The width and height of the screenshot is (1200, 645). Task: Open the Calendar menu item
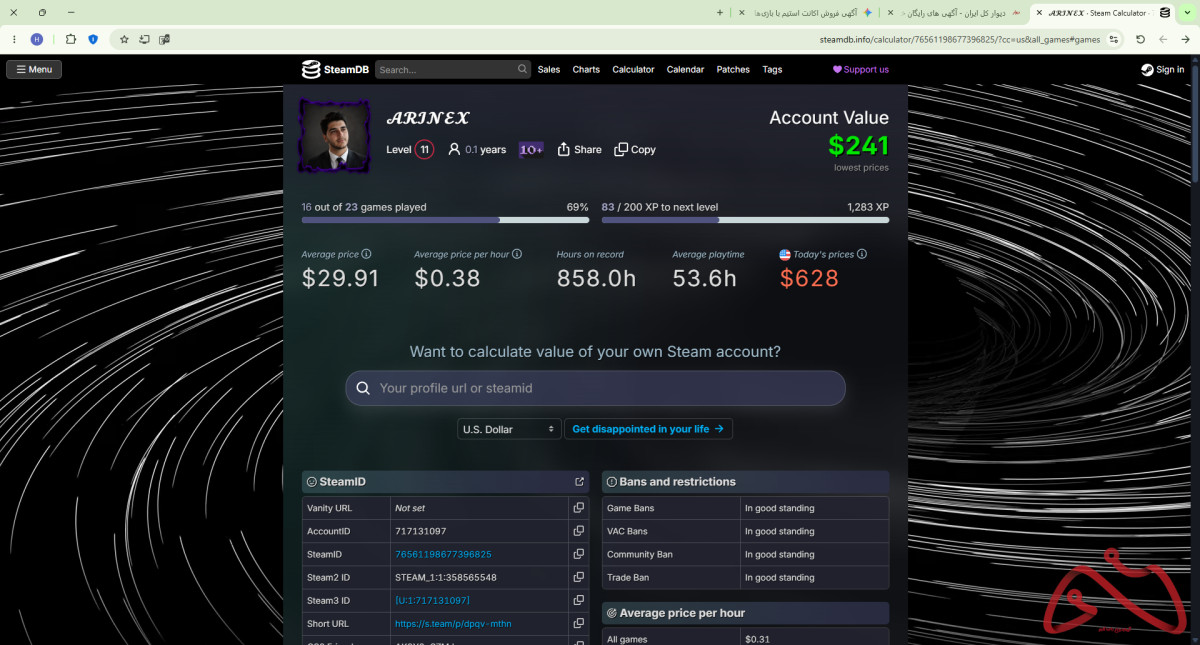coord(685,69)
